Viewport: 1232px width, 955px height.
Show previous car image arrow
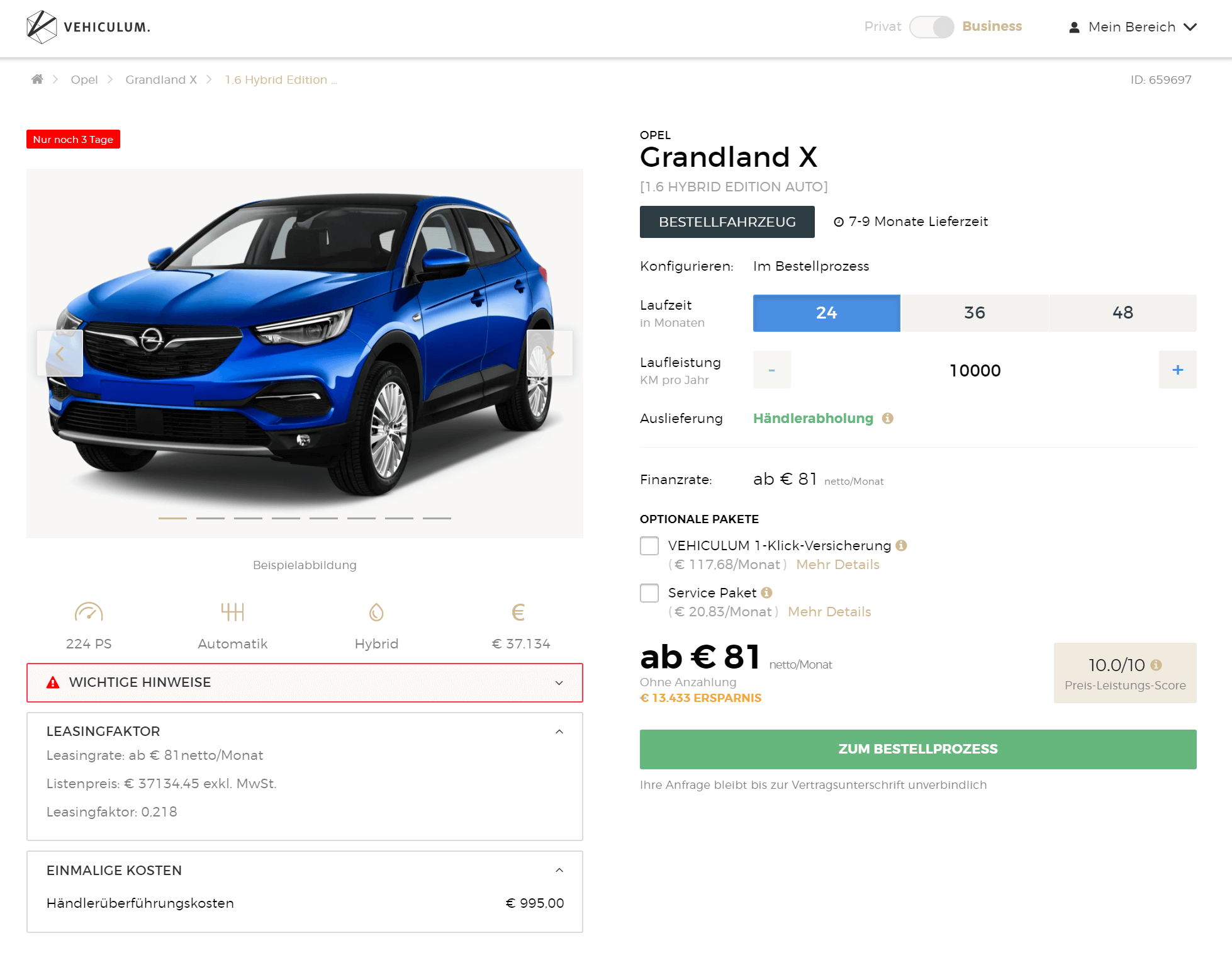60,353
